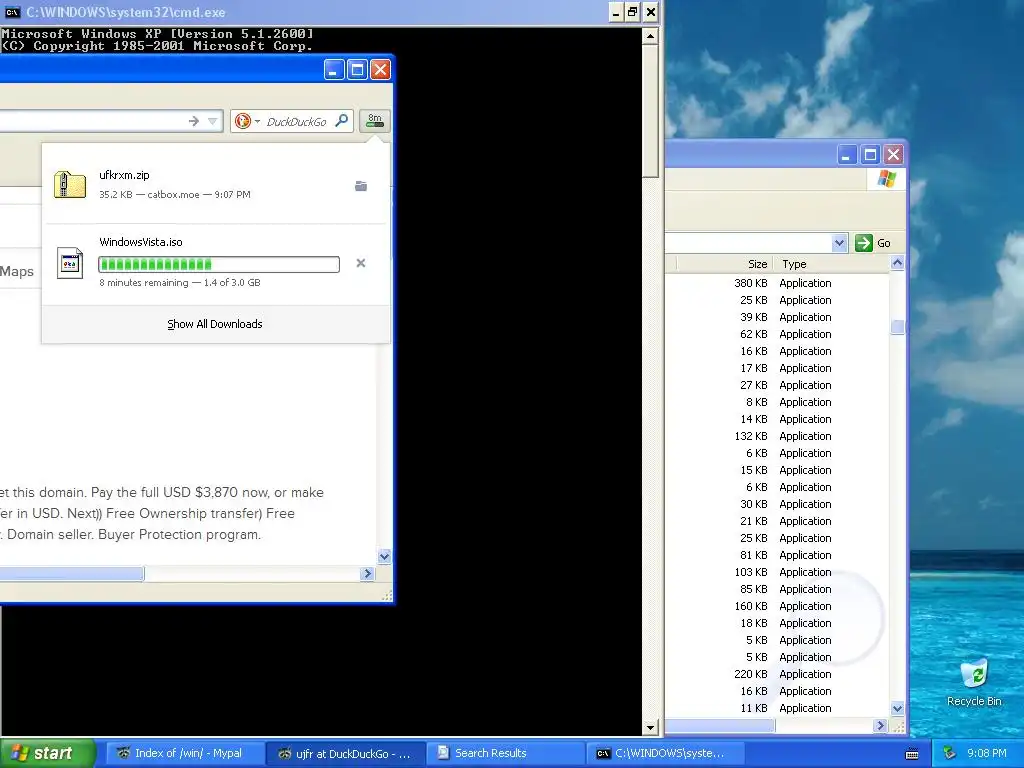Click the go arrow in browser address bar
The width and height of the screenshot is (1024, 768).
coord(193,121)
